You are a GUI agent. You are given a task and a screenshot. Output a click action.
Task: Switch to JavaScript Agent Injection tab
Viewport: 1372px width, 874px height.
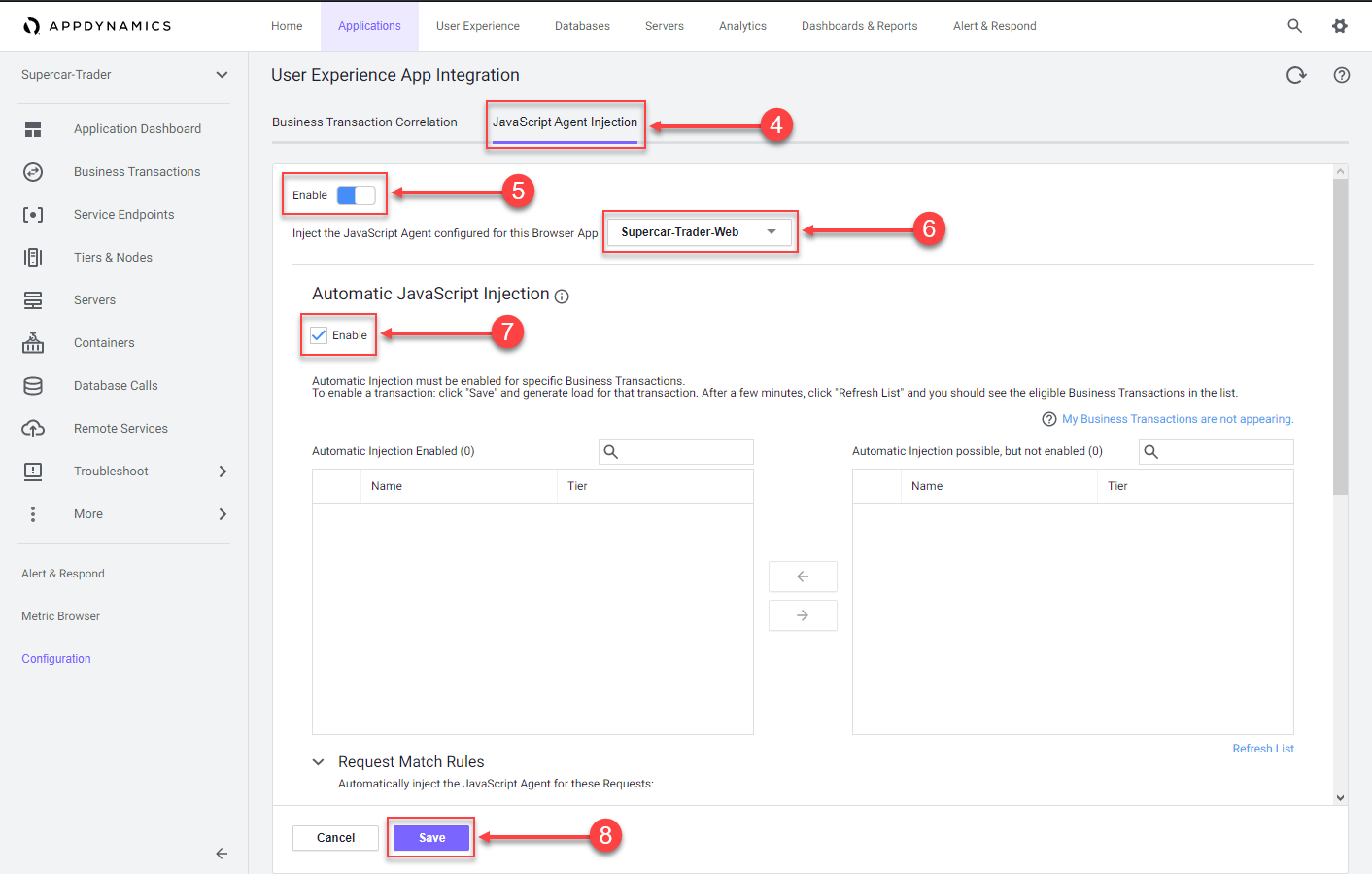(565, 122)
